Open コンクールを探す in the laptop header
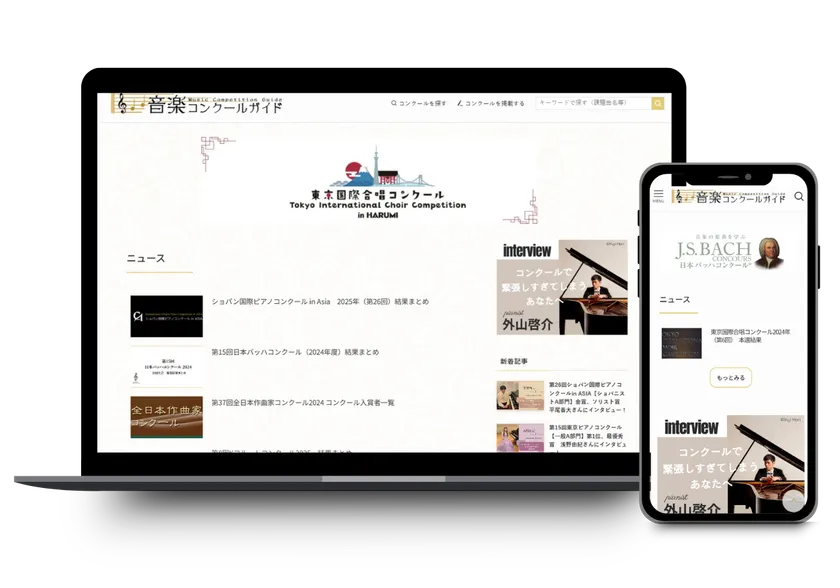 tap(418, 103)
